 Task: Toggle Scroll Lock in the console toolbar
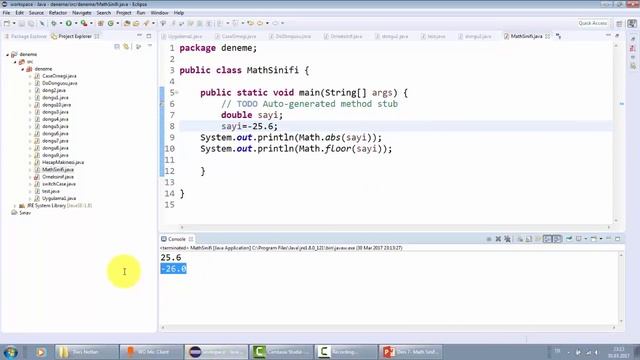pos(529,239)
